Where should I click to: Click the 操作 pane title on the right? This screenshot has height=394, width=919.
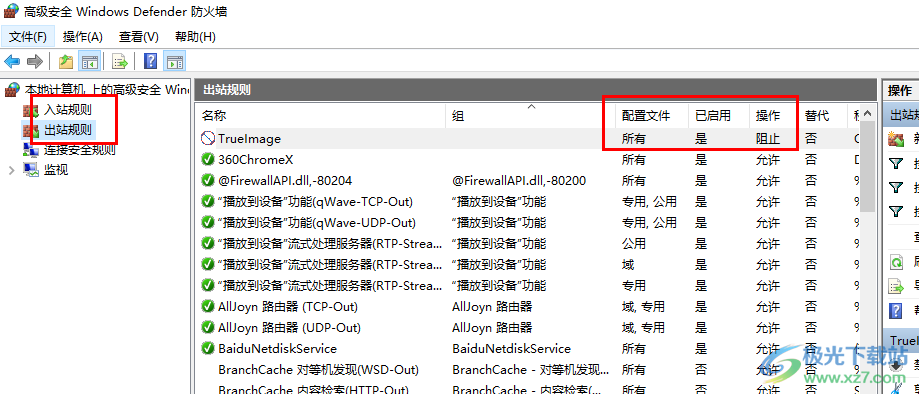point(901,90)
